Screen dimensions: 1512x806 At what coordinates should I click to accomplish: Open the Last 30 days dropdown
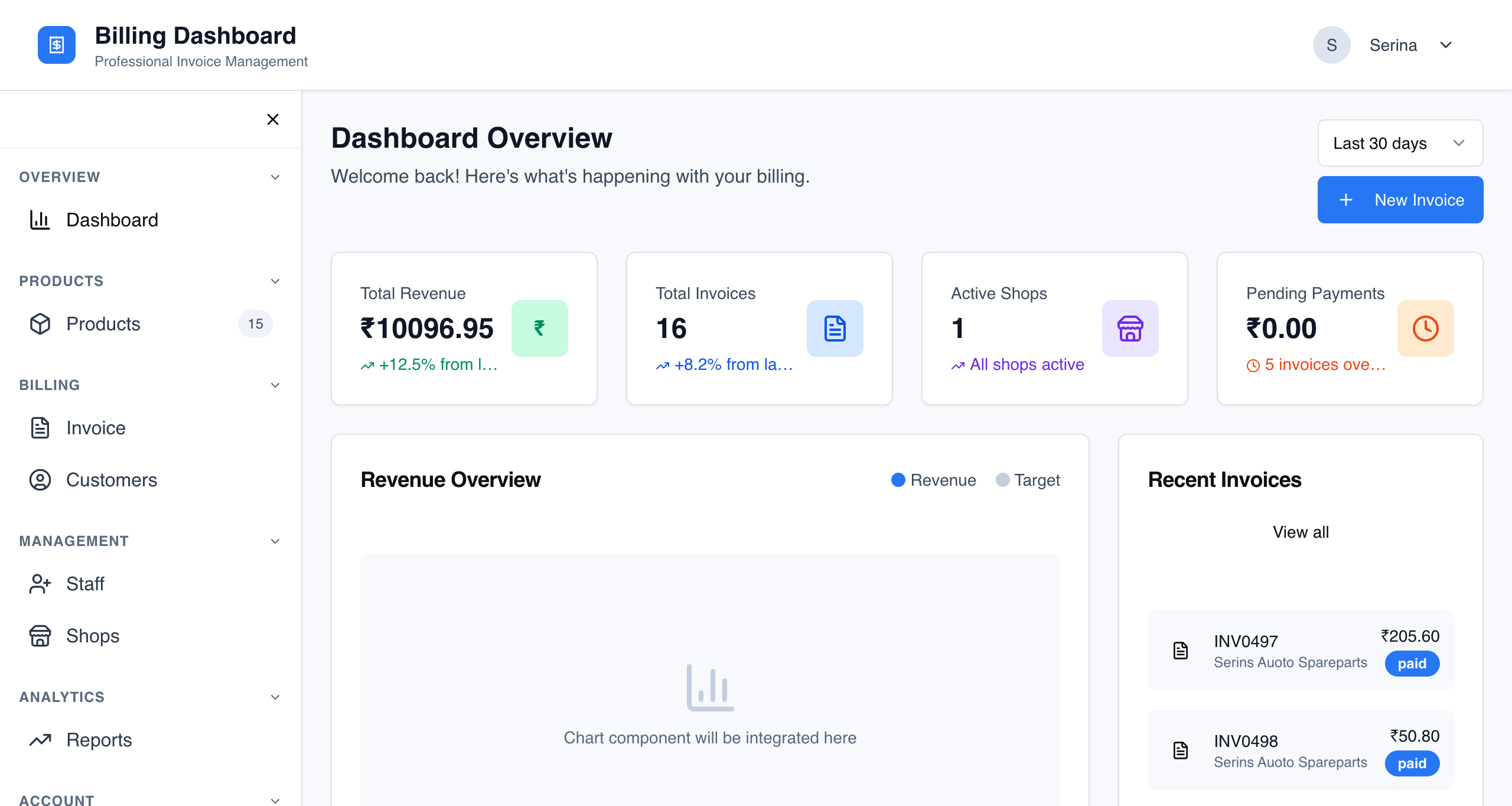(1400, 143)
